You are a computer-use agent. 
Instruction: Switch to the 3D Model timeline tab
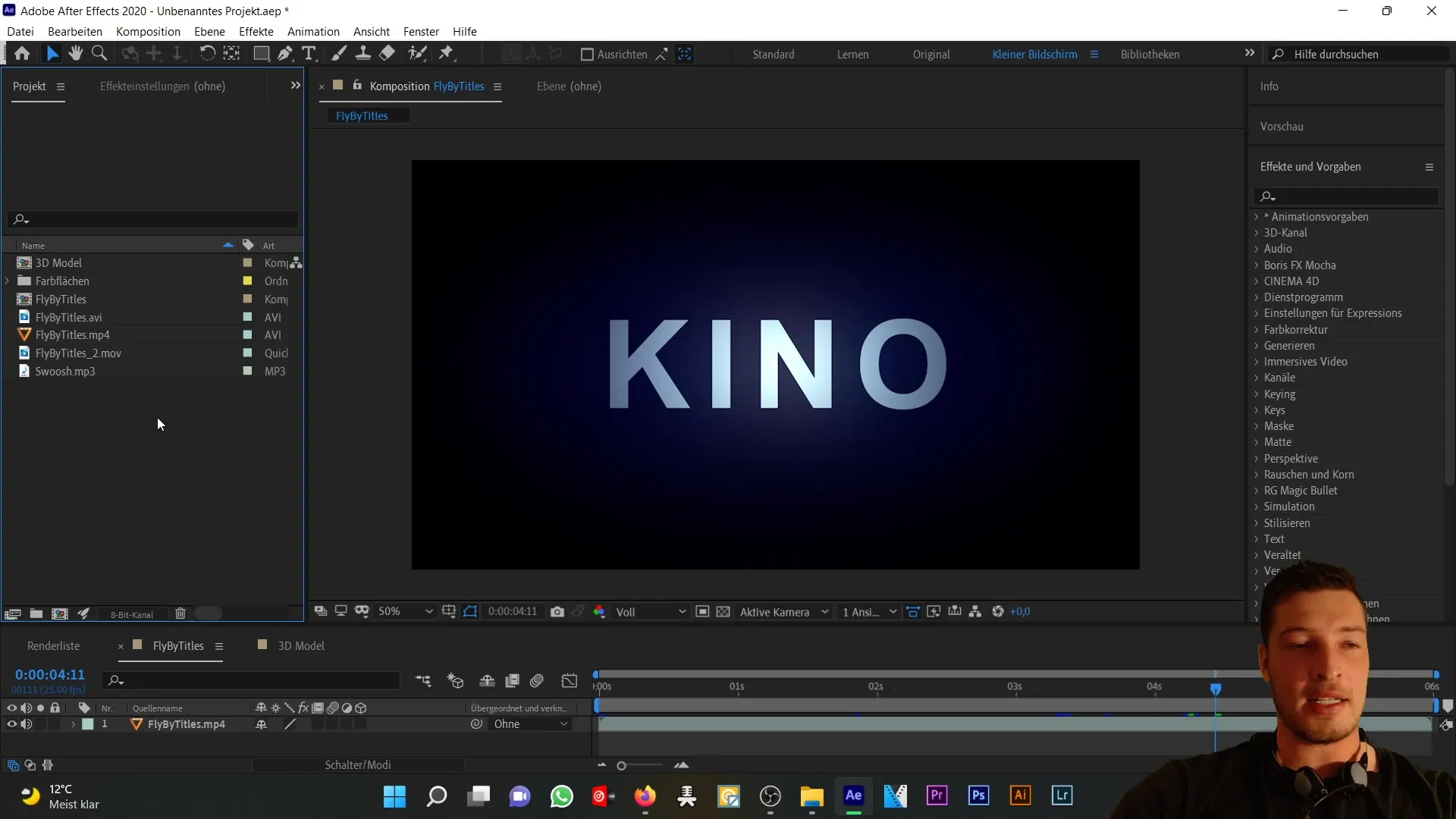tap(301, 646)
